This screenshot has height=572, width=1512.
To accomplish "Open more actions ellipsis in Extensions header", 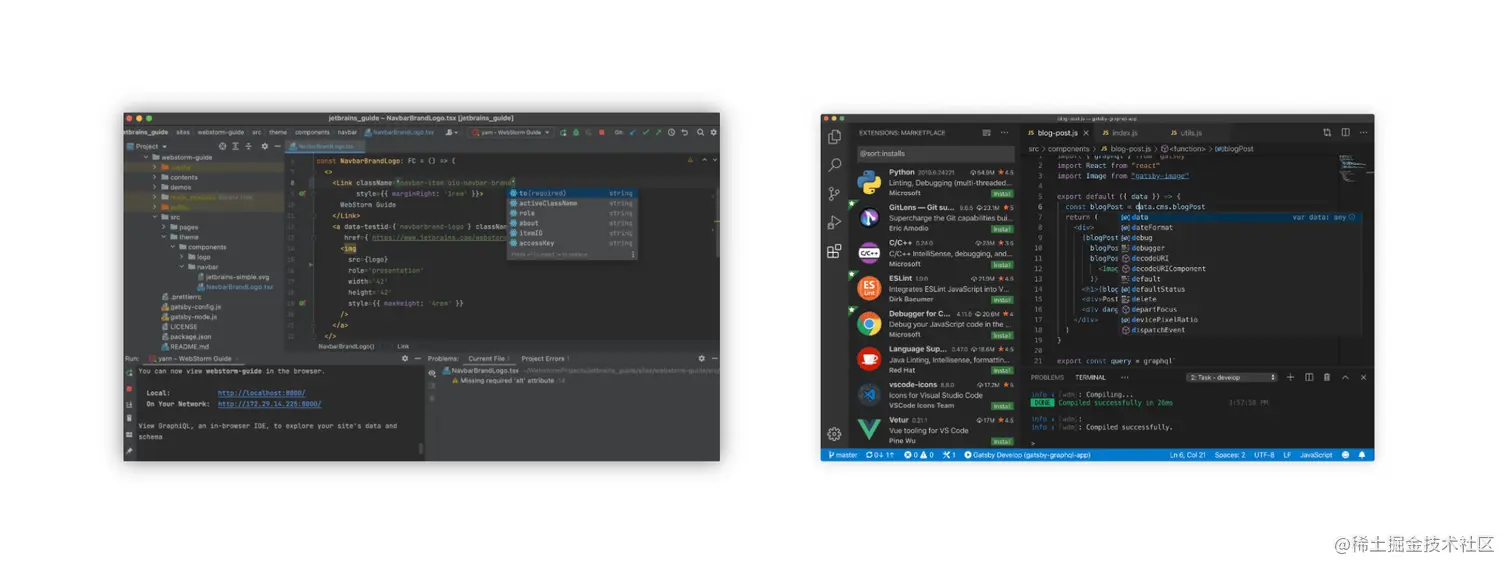I will tap(1004, 132).
